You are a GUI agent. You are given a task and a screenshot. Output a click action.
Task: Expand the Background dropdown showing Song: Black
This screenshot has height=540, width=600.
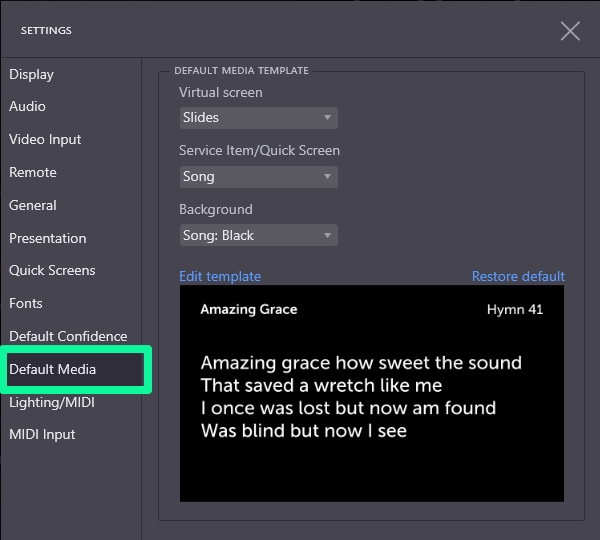tap(258, 236)
